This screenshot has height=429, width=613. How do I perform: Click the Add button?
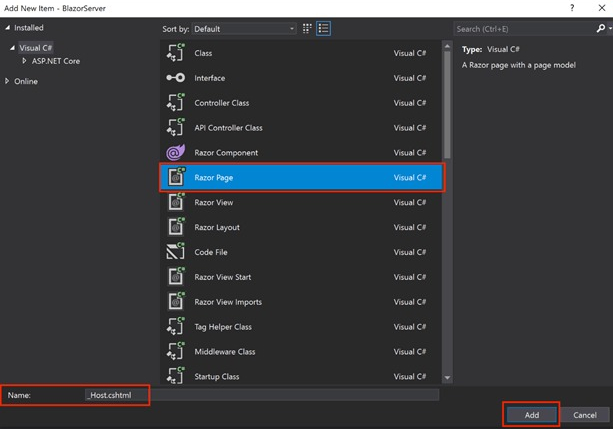coord(531,414)
